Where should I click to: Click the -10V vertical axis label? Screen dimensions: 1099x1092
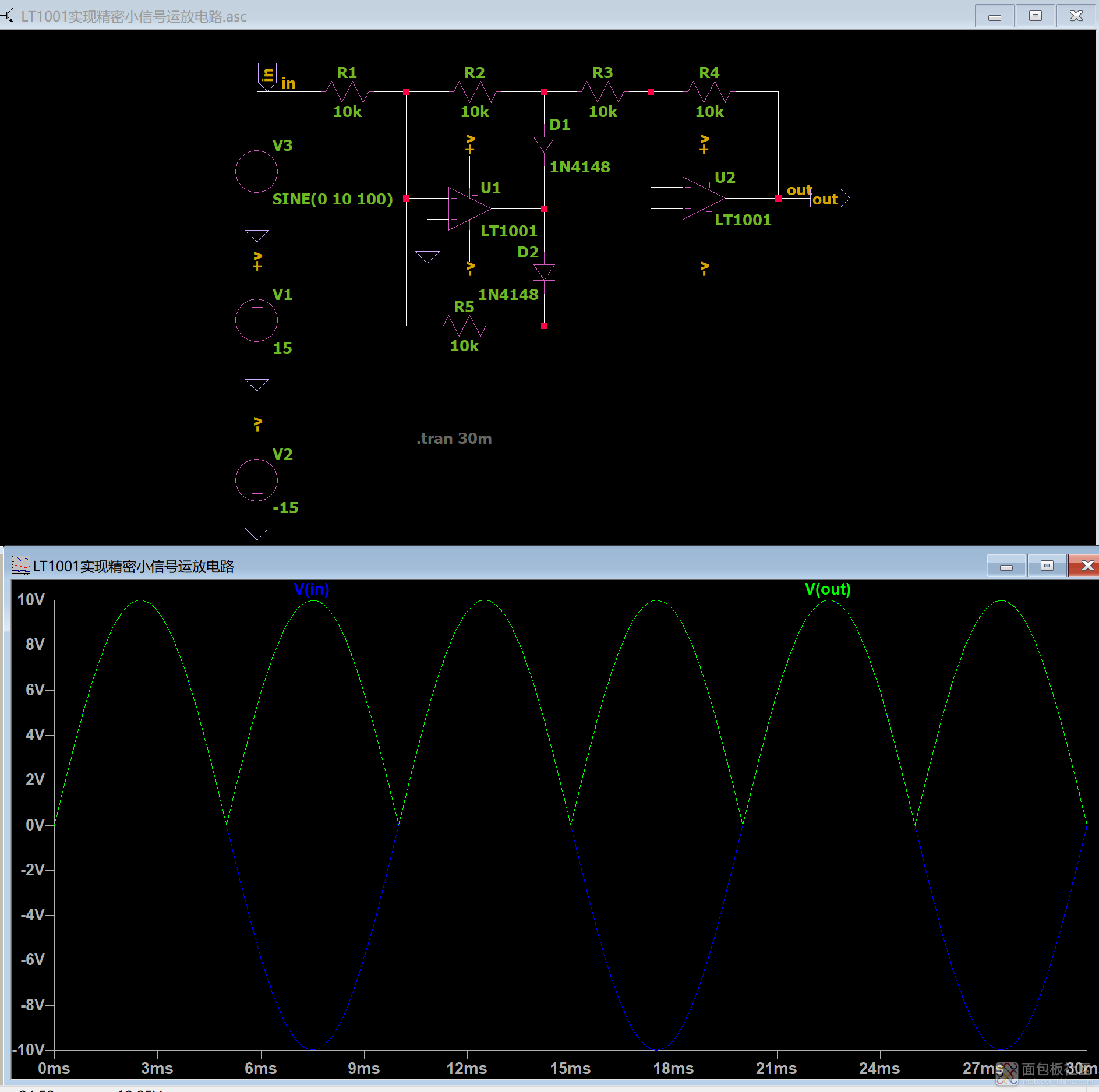pyautogui.click(x=29, y=1049)
